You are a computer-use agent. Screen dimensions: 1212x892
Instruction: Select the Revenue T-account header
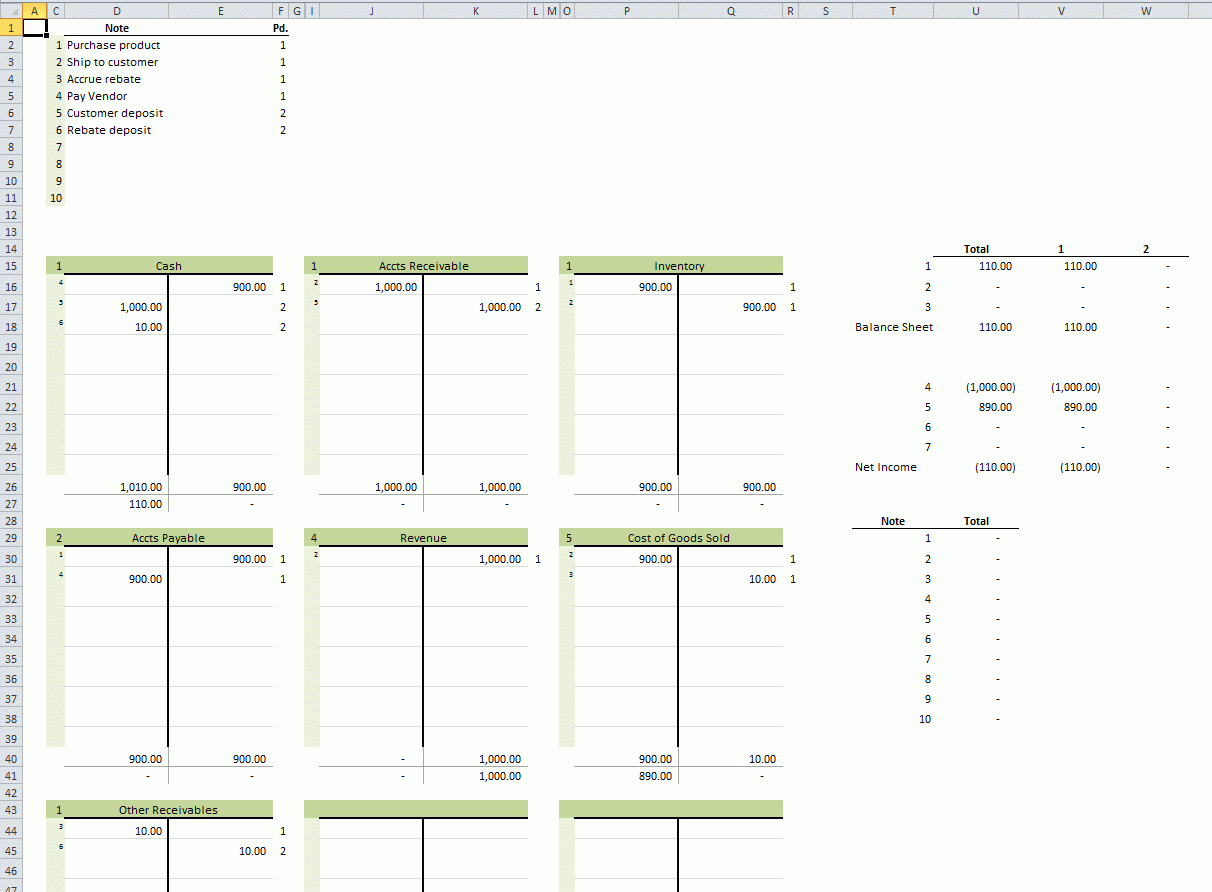click(x=423, y=537)
